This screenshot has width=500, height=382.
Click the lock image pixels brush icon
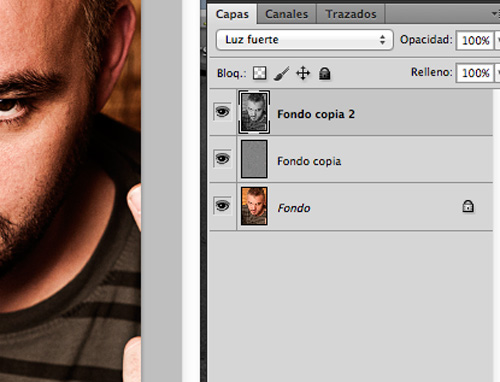281,73
